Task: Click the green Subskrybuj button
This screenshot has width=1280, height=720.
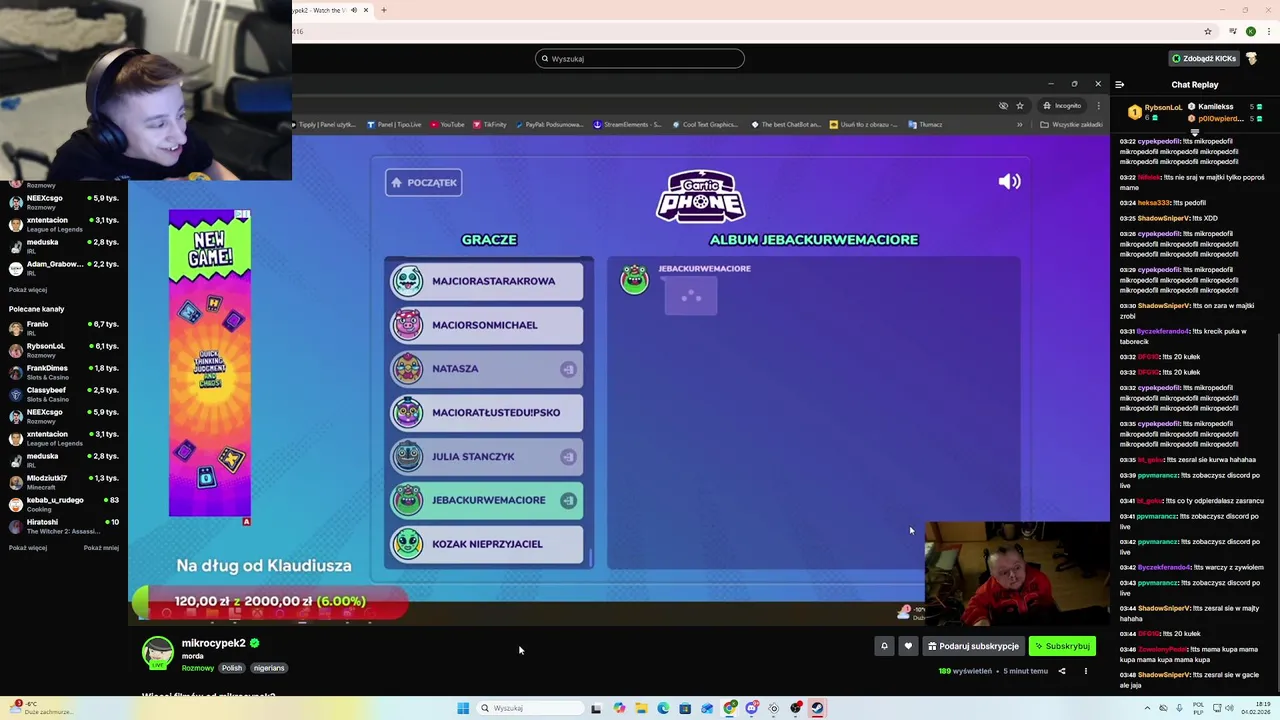Action: 1062,646
